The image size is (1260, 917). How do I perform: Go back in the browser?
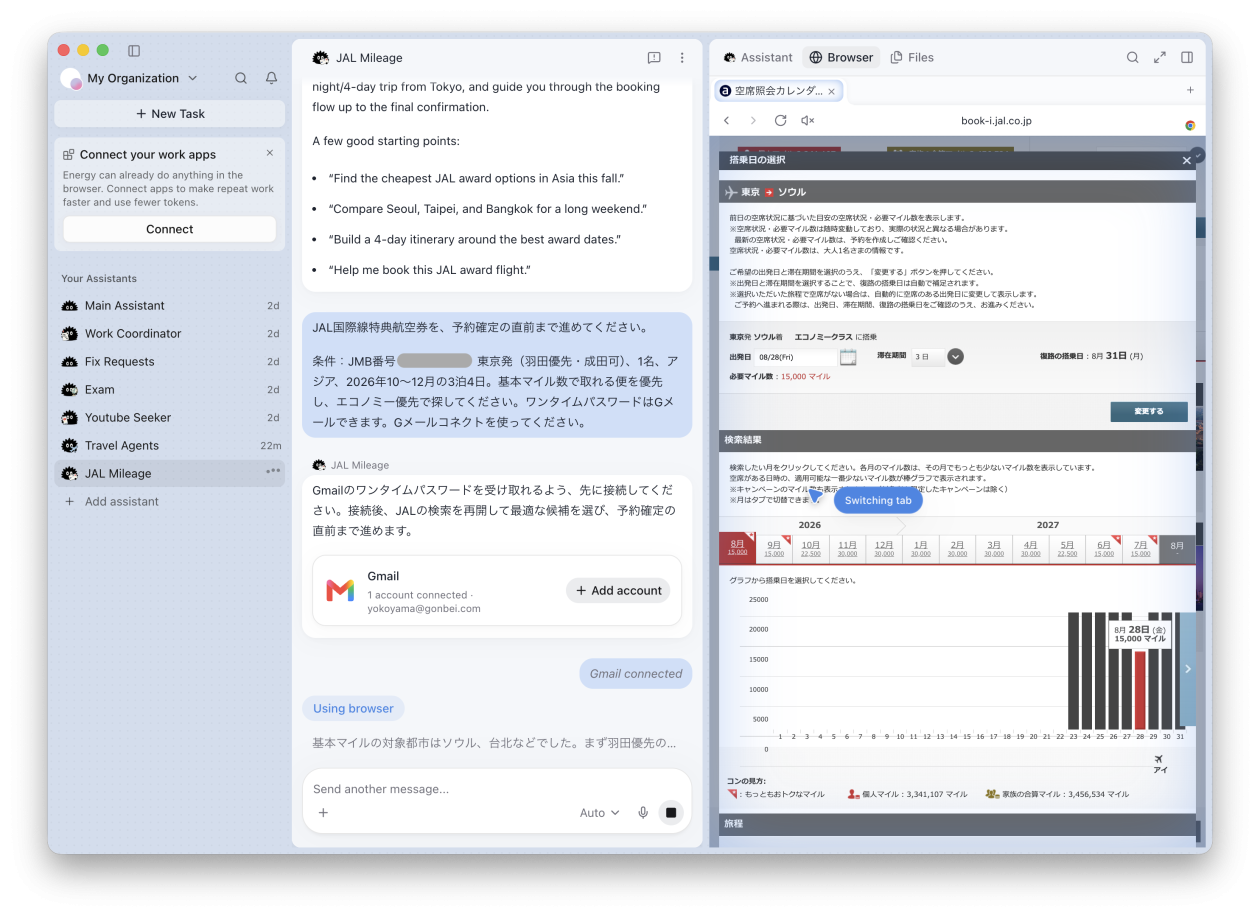727,120
